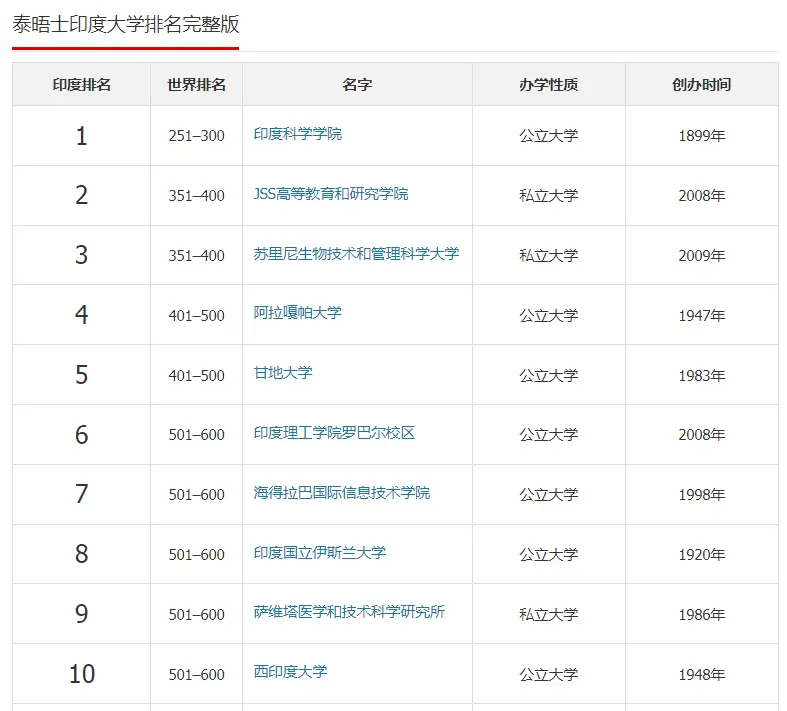Open the 印度科学学院 link
The width and height of the screenshot is (787, 711).
[x=298, y=134]
